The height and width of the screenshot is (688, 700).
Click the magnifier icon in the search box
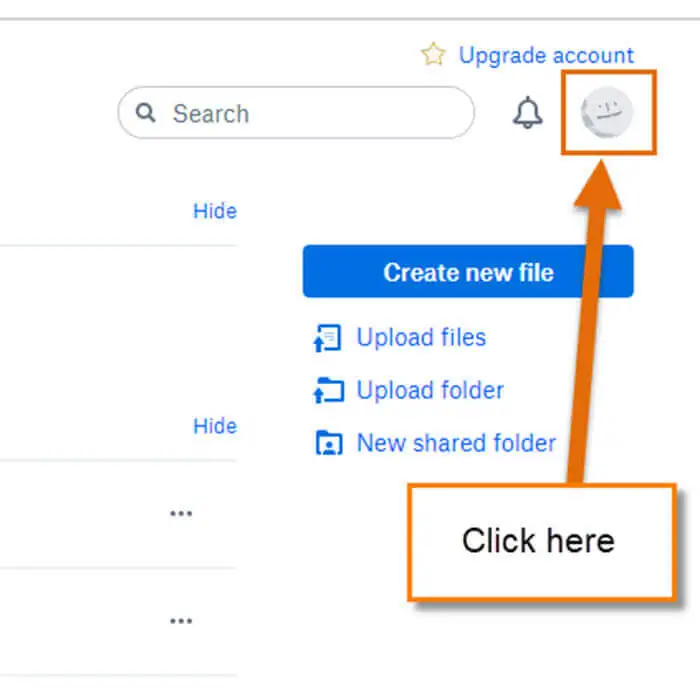146,113
